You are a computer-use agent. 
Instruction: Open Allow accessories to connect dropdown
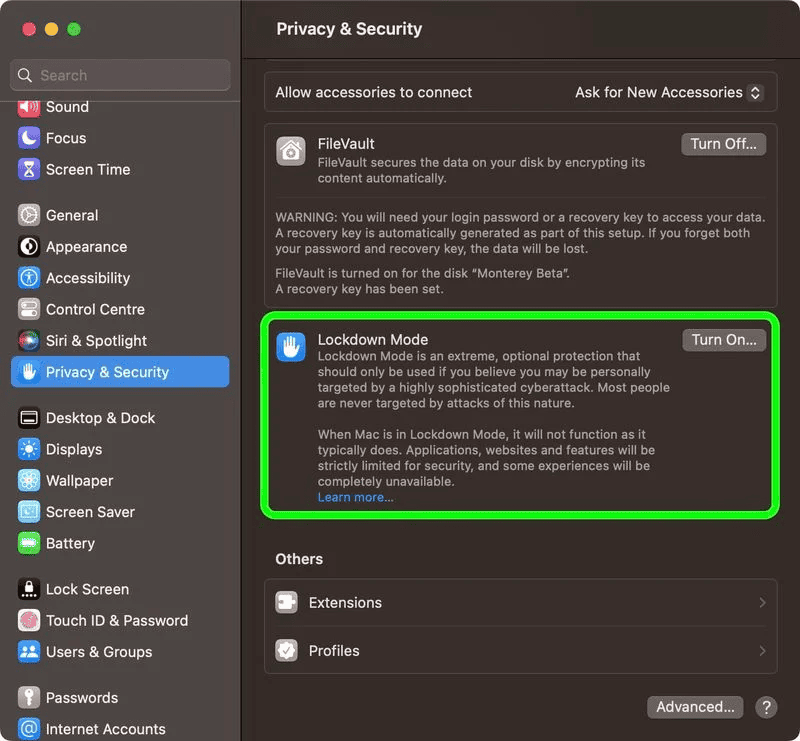(x=669, y=92)
